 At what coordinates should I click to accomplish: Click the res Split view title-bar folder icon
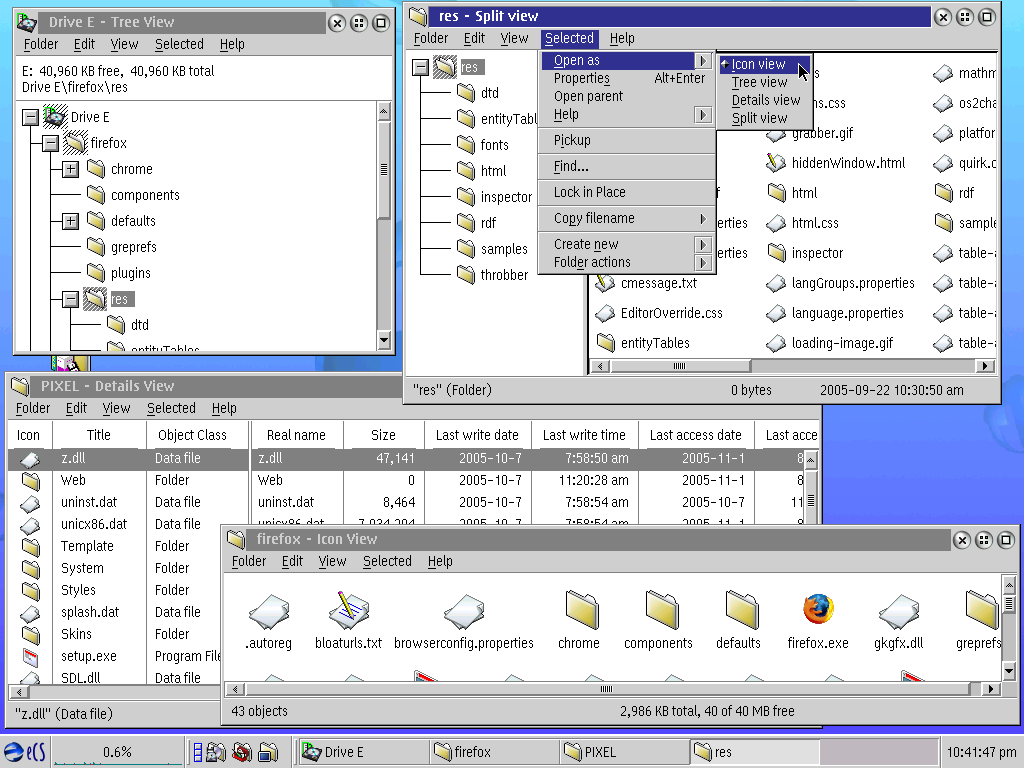point(419,16)
